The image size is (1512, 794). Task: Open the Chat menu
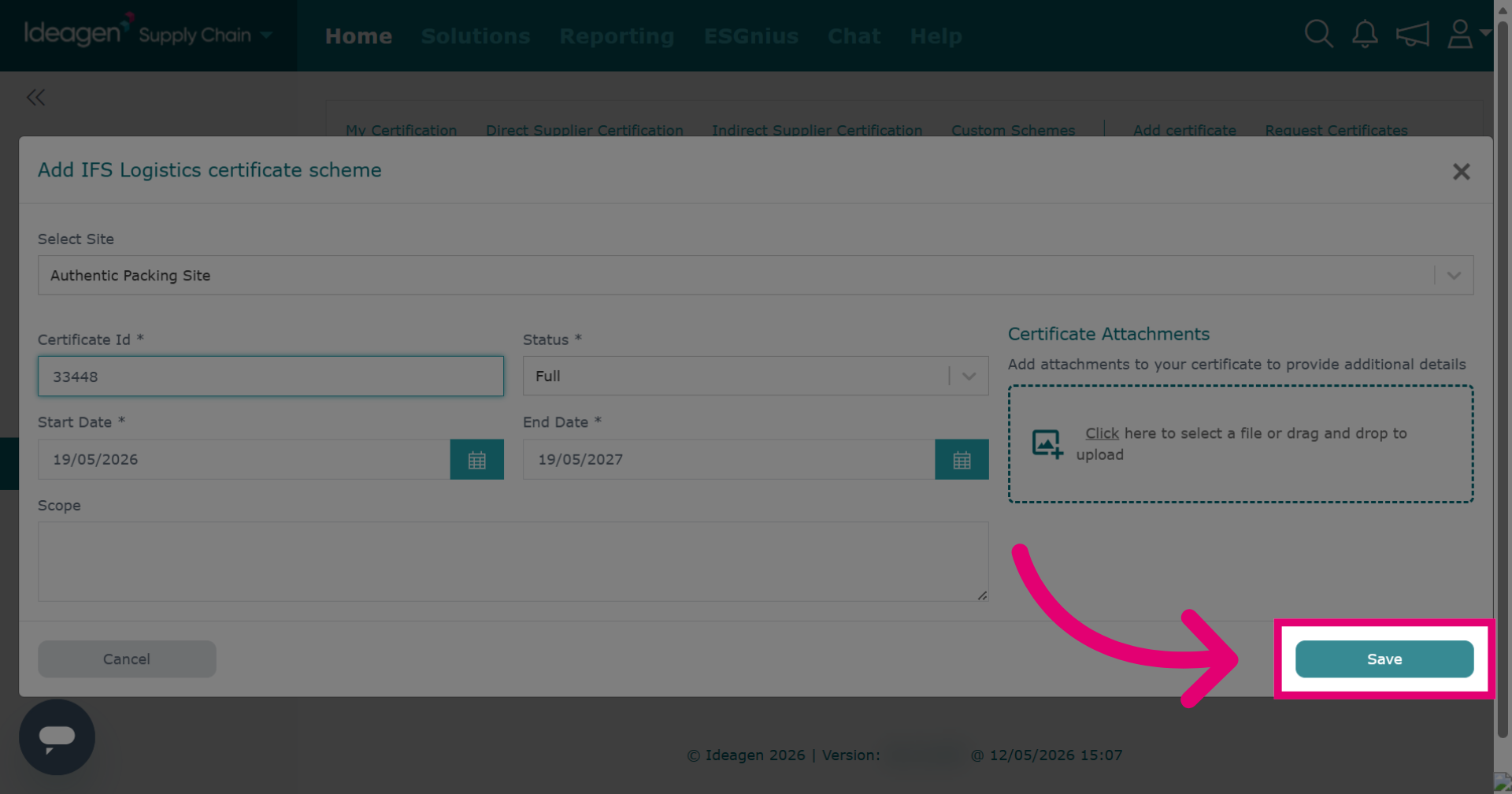[x=854, y=36]
